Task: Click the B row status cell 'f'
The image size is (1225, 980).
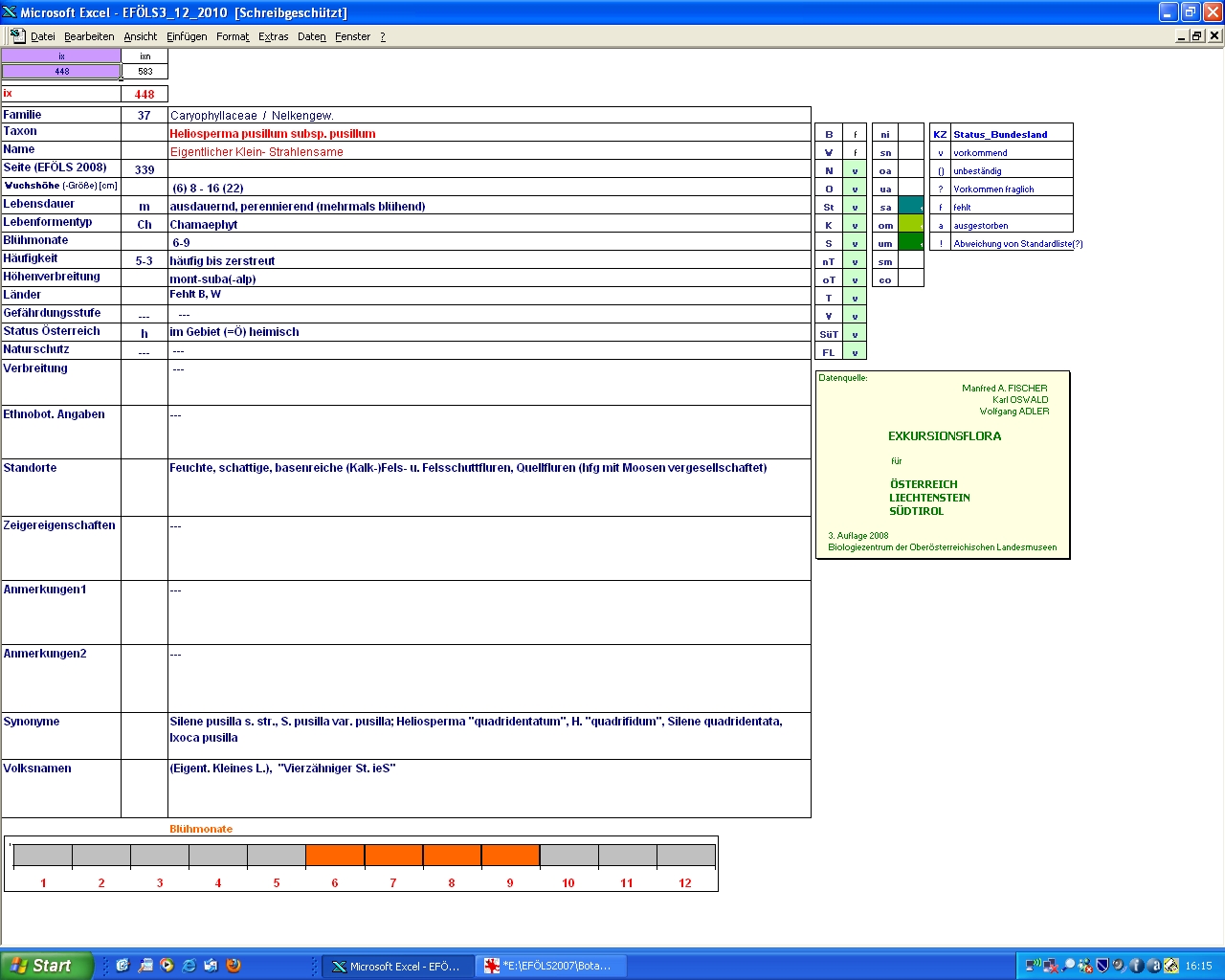Action: click(x=855, y=134)
